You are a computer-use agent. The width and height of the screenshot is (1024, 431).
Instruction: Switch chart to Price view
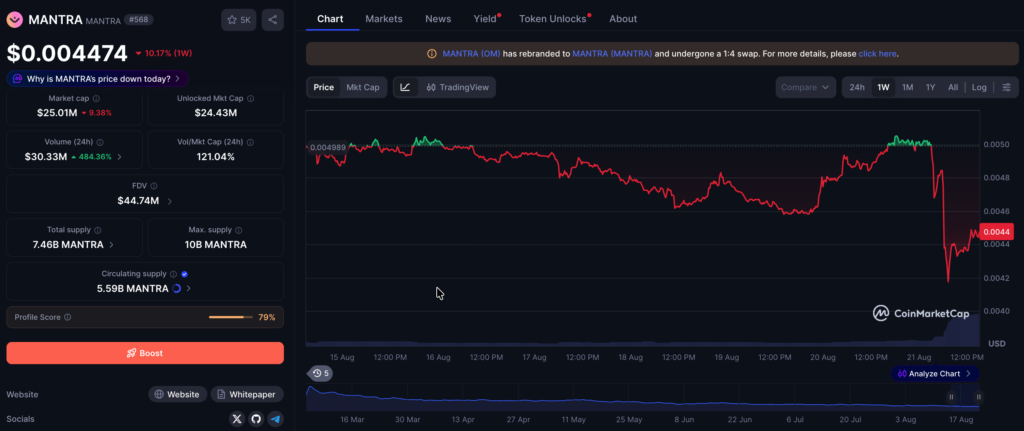point(324,88)
